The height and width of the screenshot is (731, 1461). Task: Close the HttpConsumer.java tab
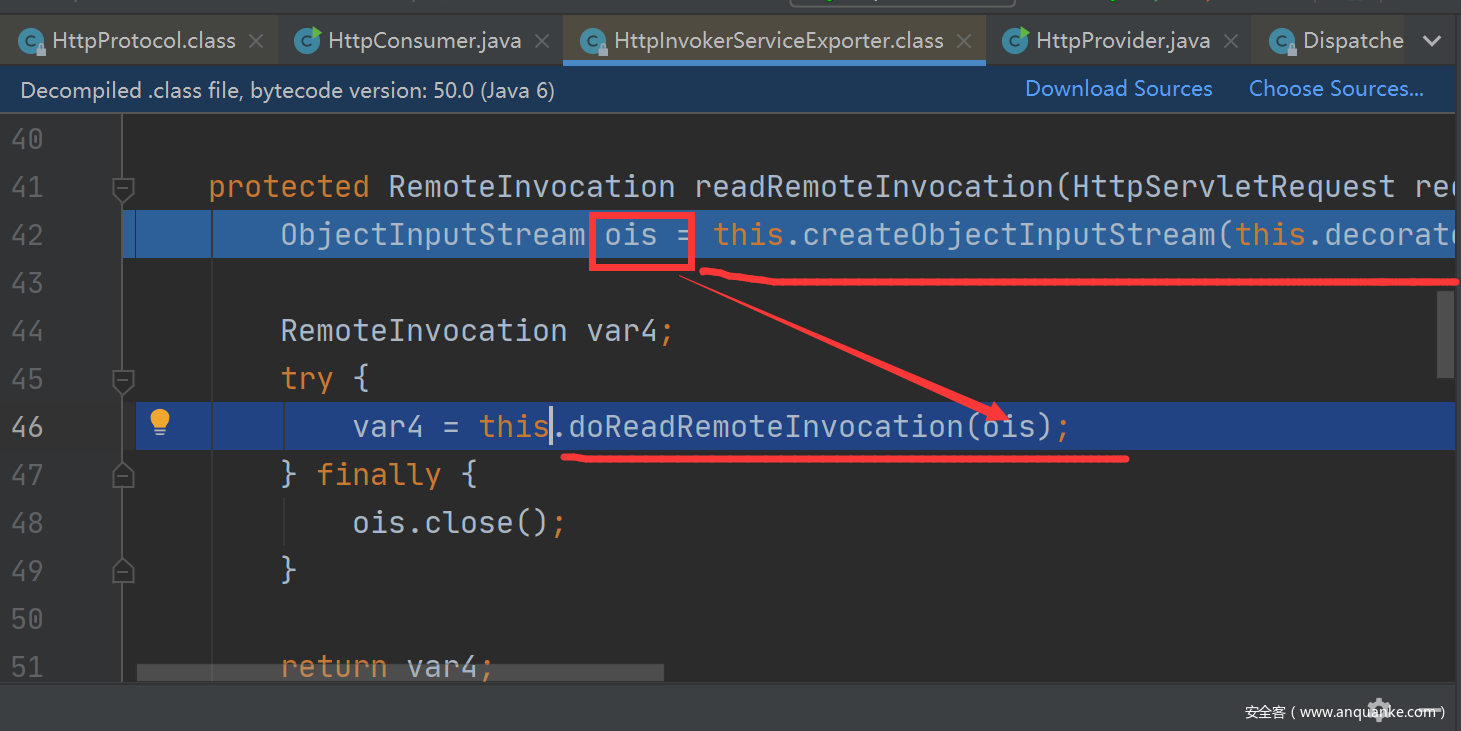tap(542, 41)
